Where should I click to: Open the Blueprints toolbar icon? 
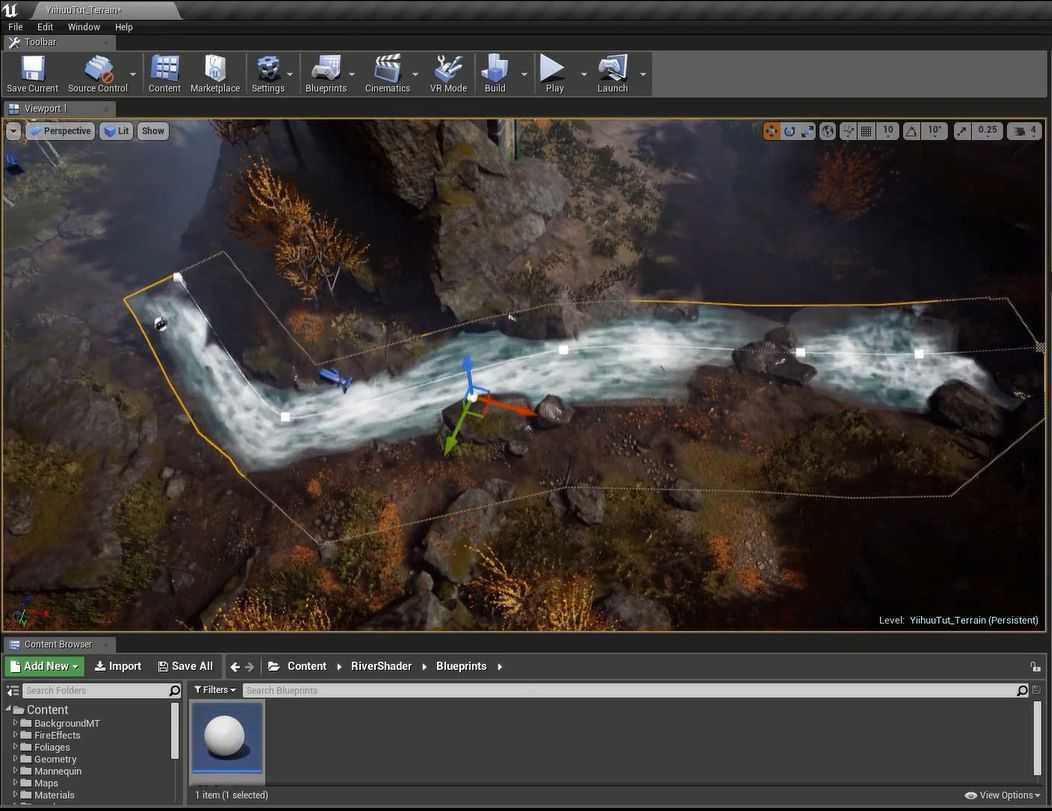(x=326, y=74)
